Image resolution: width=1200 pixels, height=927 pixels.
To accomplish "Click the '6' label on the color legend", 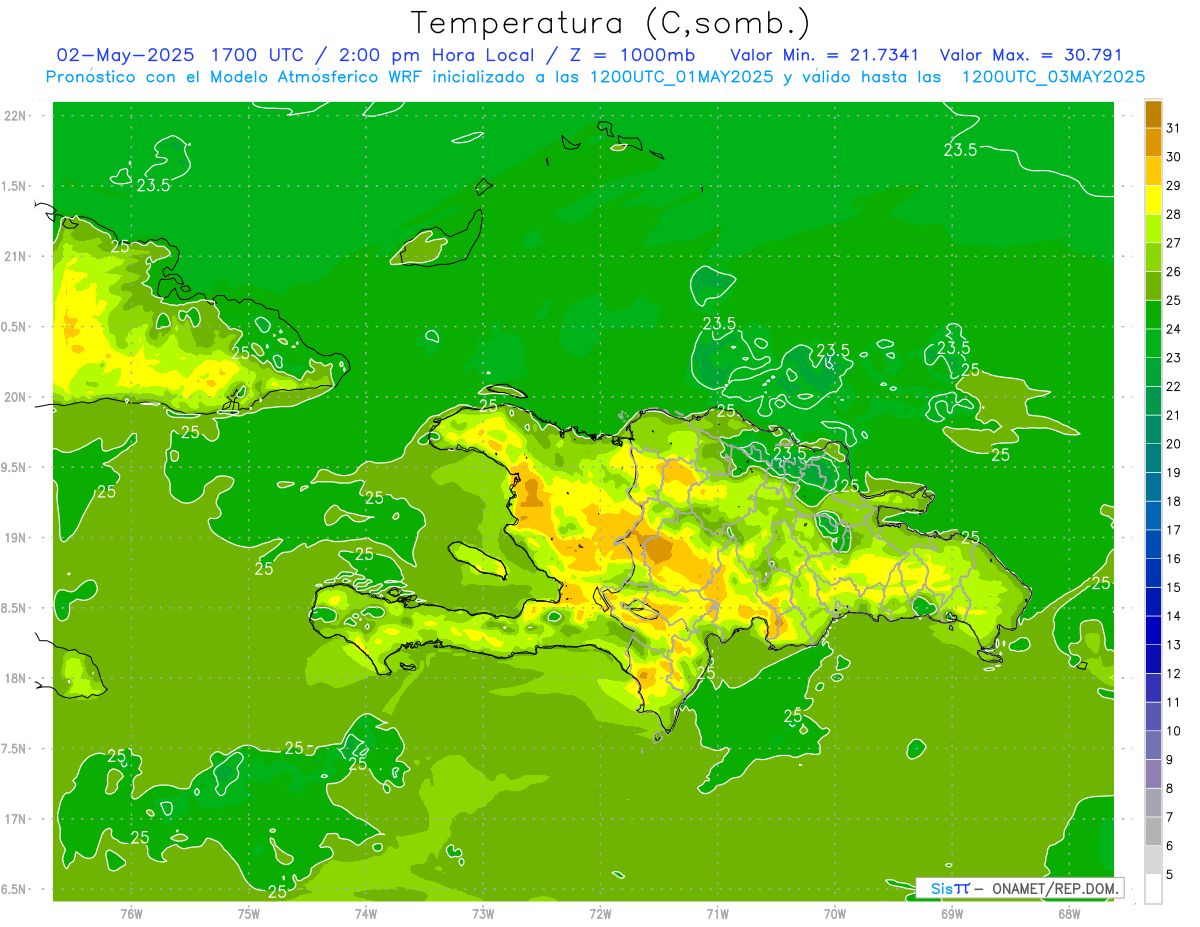I will [1170, 846].
